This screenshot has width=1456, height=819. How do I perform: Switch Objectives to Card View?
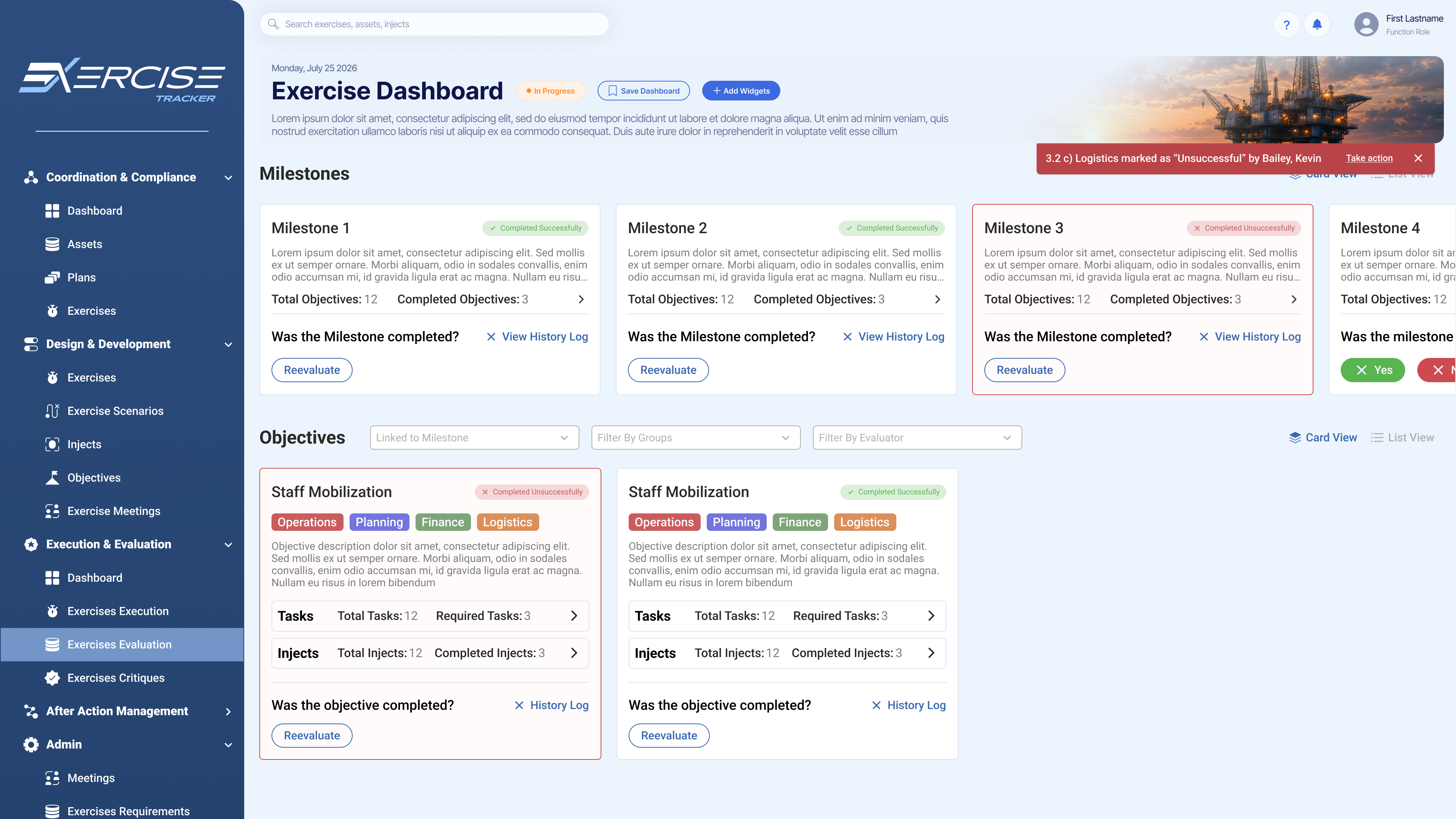(1323, 438)
